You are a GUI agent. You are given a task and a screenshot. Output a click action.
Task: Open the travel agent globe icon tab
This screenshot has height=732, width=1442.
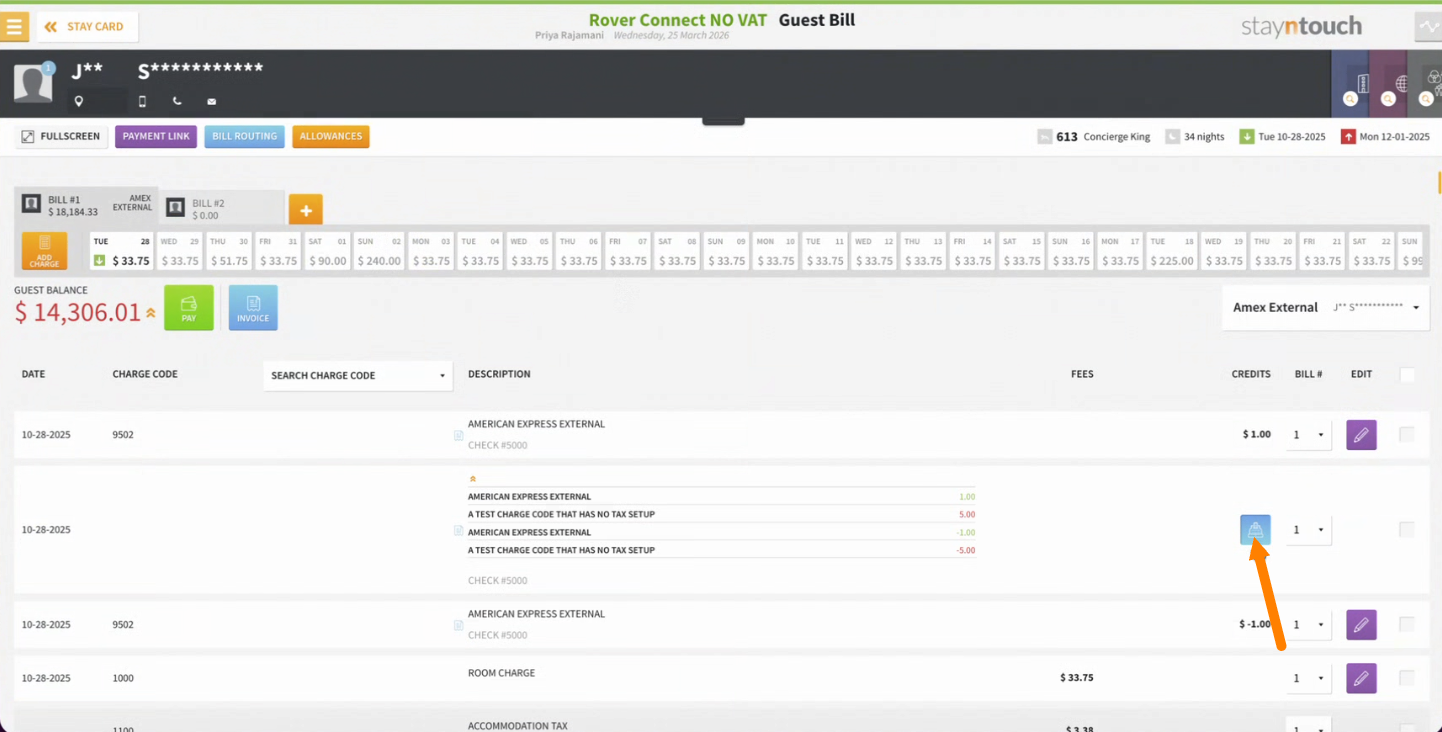tap(1390, 84)
